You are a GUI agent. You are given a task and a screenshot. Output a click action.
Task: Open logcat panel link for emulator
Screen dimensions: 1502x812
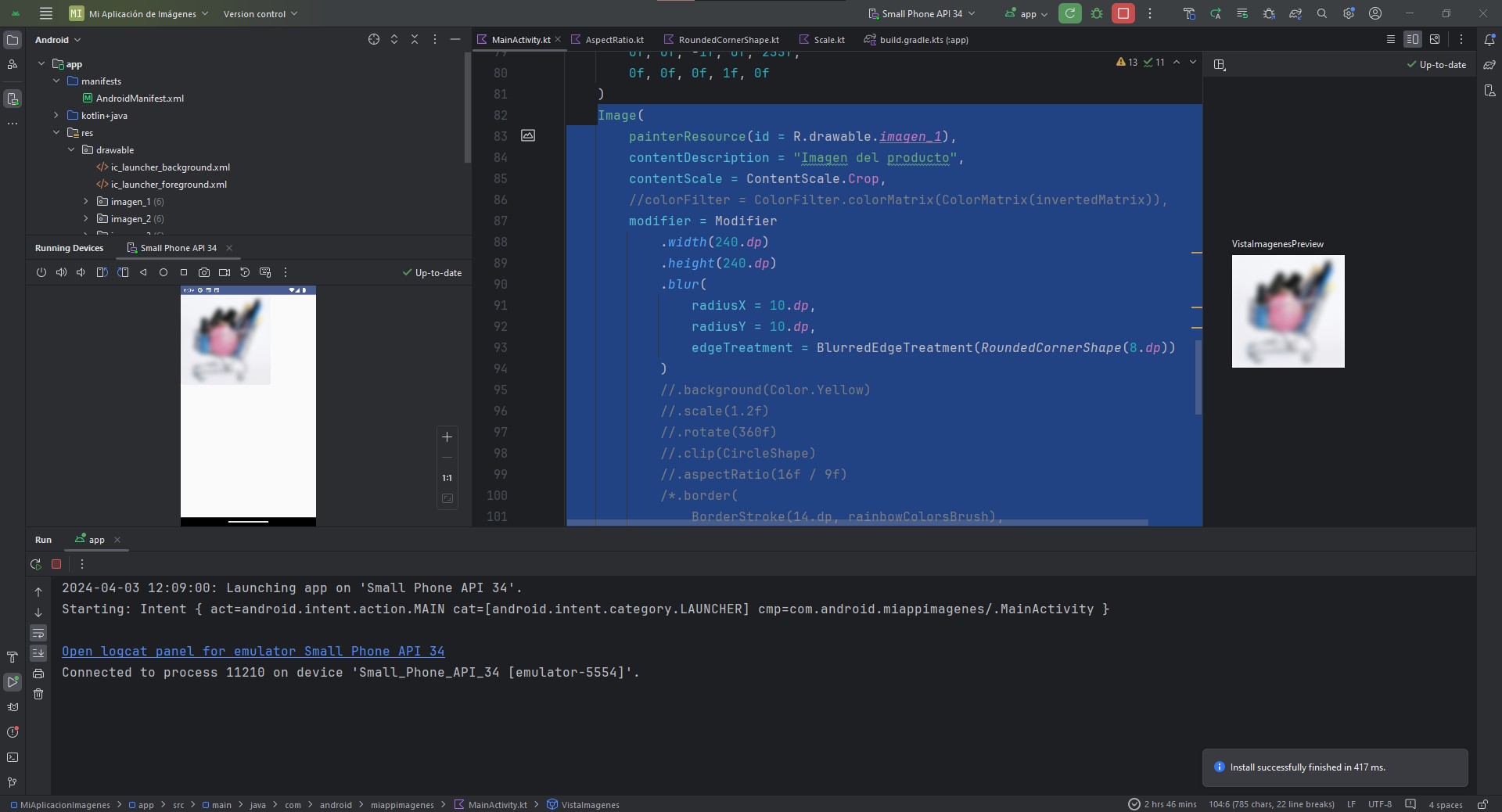tap(253, 651)
